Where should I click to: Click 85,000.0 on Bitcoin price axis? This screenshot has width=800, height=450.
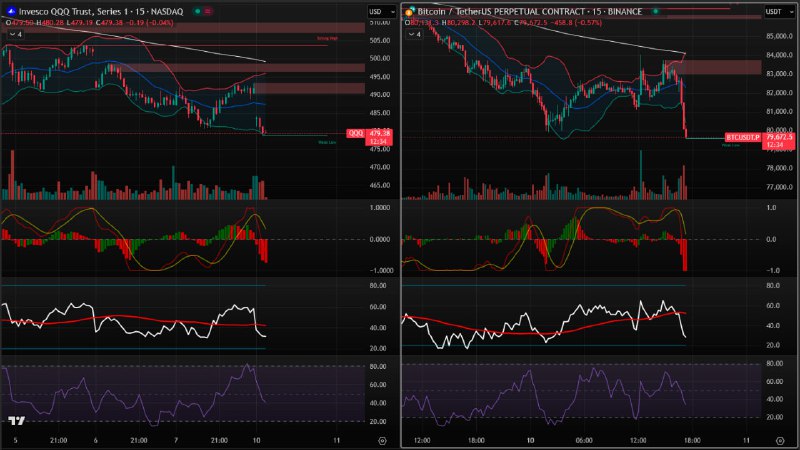coord(779,36)
